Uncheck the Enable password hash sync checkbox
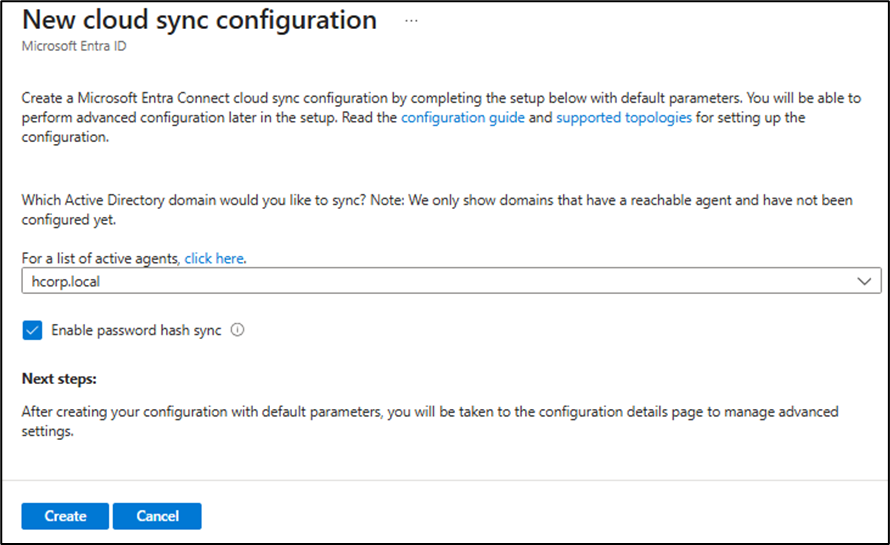Viewport: 890px width, 545px height. click(x=32, y=330)
